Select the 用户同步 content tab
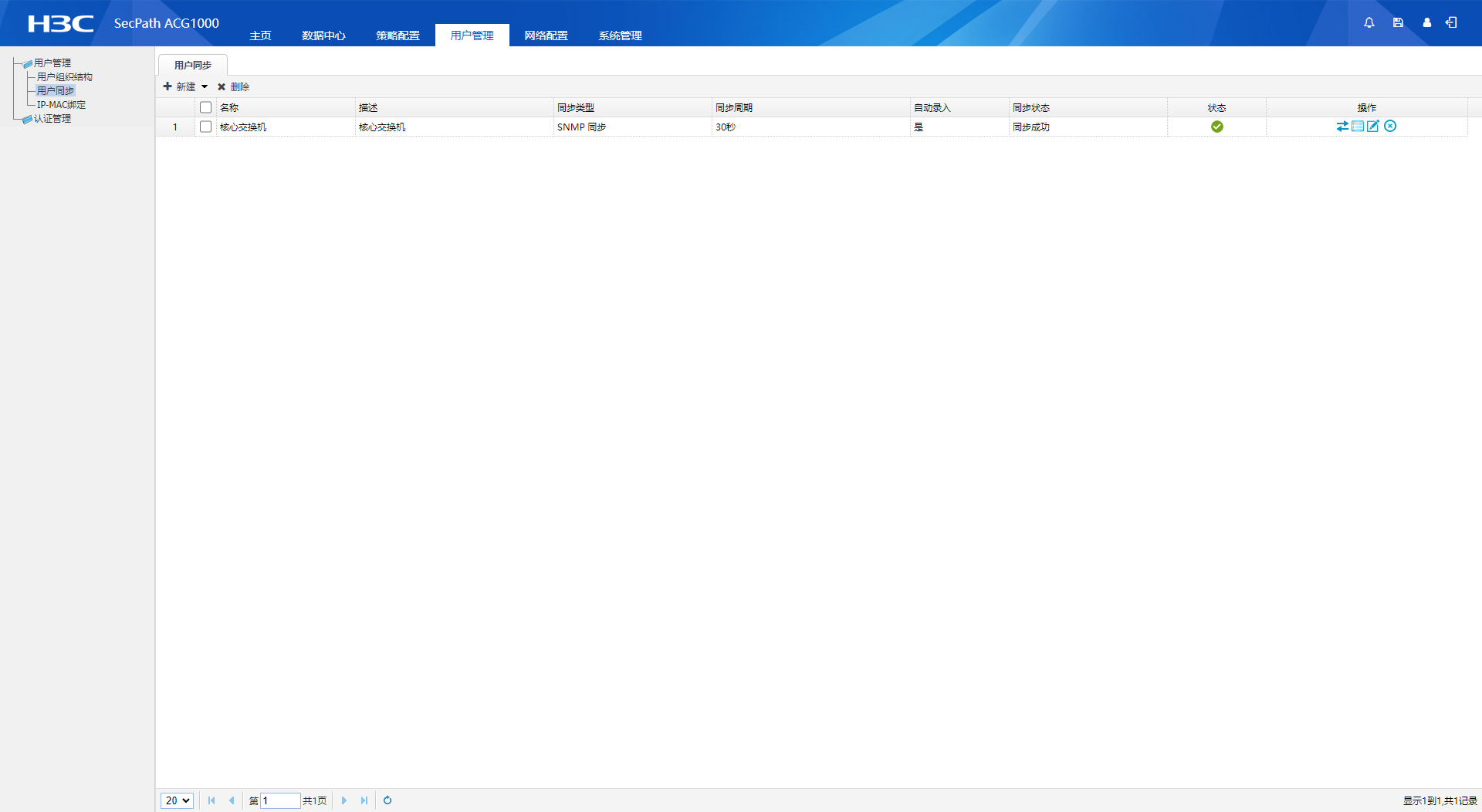This screenshot has height=812, width=1482. tap(193, 65)
